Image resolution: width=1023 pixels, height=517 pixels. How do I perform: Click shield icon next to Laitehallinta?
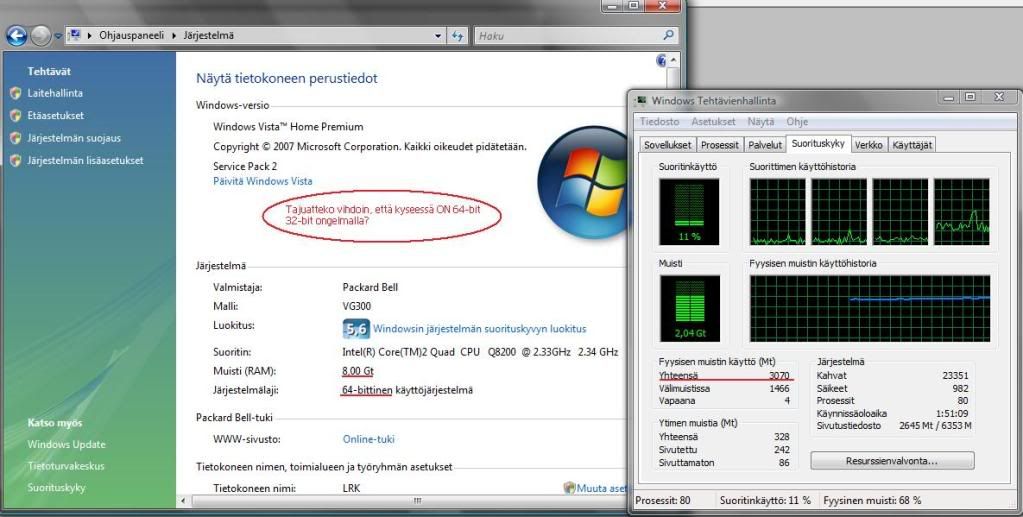click(16, 93)
